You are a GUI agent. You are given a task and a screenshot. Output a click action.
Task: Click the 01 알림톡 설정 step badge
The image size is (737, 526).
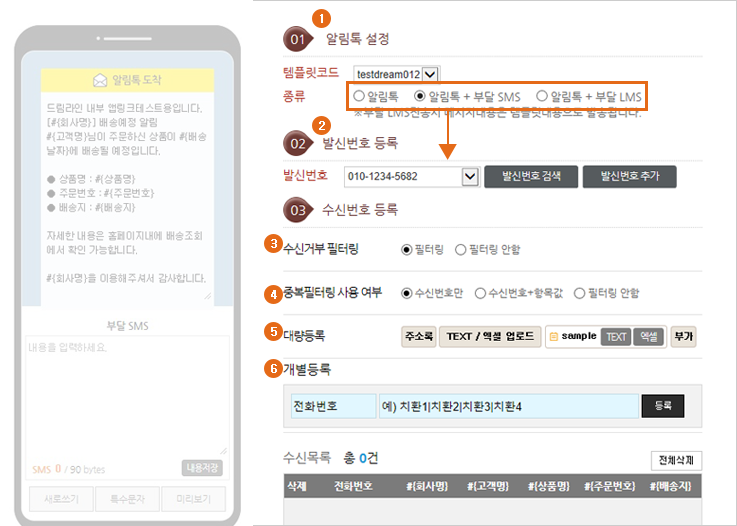point(300,40)
